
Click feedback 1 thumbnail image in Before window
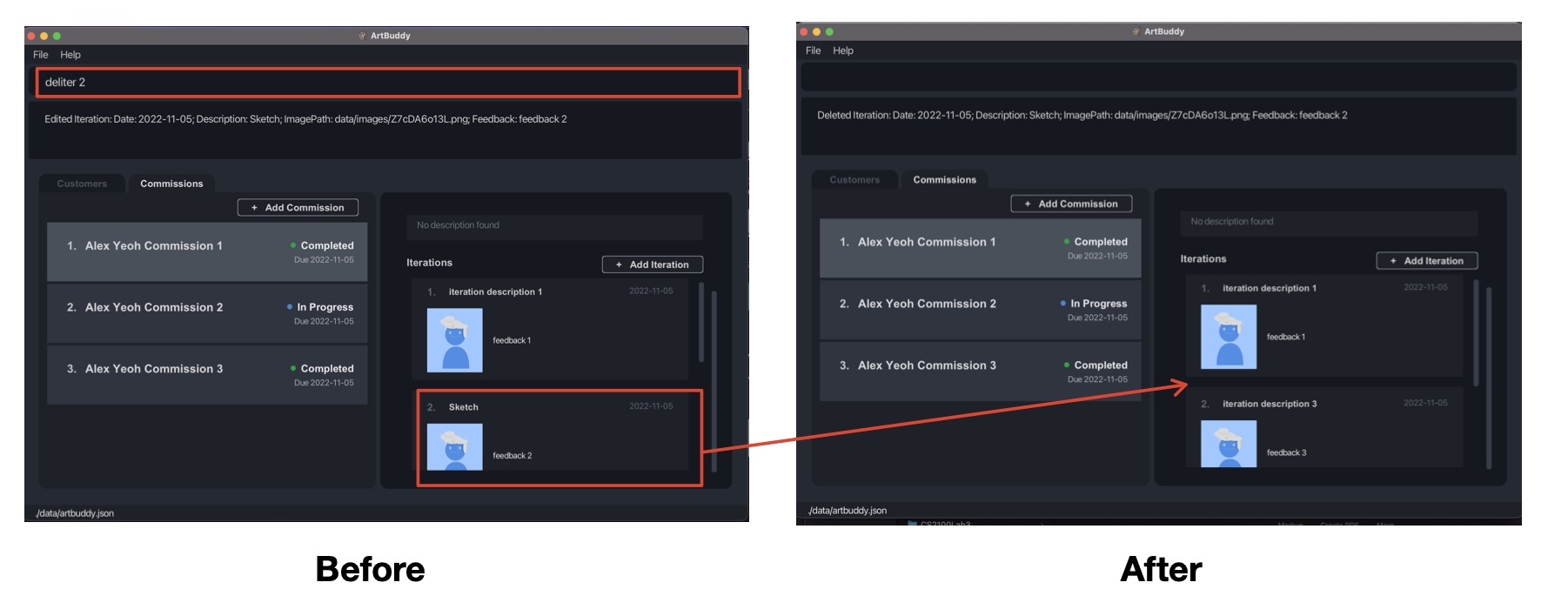click(x=455, y=340)
